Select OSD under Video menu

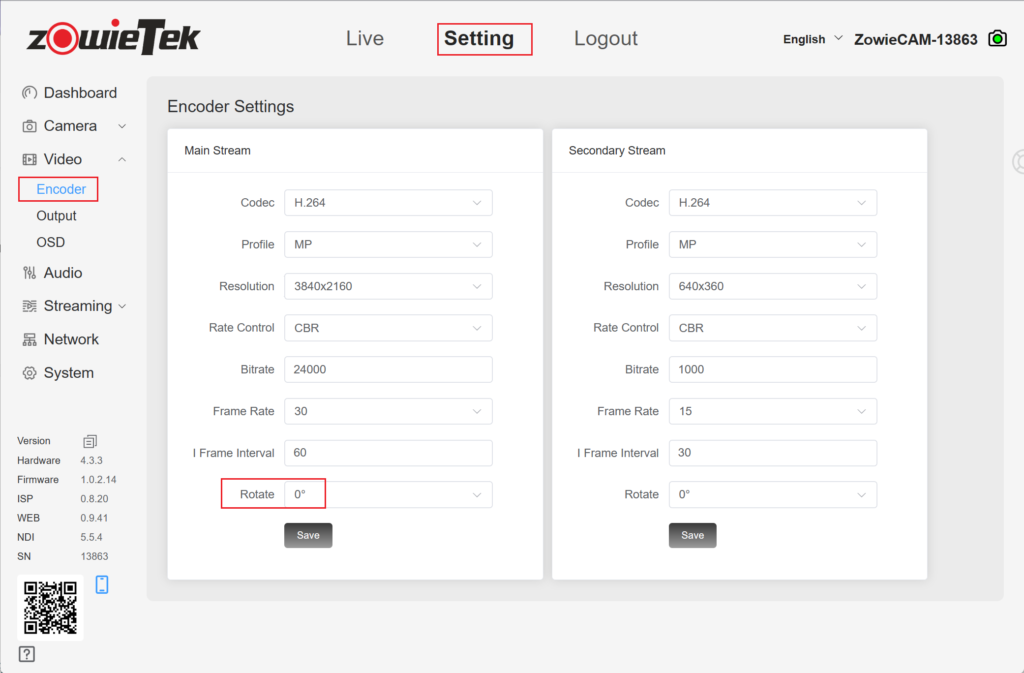[51, 242]
